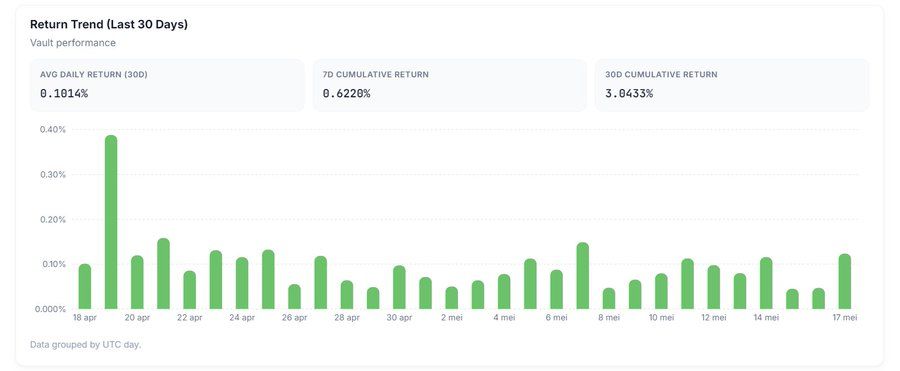The image size is (900, 371).
Task: Click the 0.6220% value
Action: click(346, 94)
